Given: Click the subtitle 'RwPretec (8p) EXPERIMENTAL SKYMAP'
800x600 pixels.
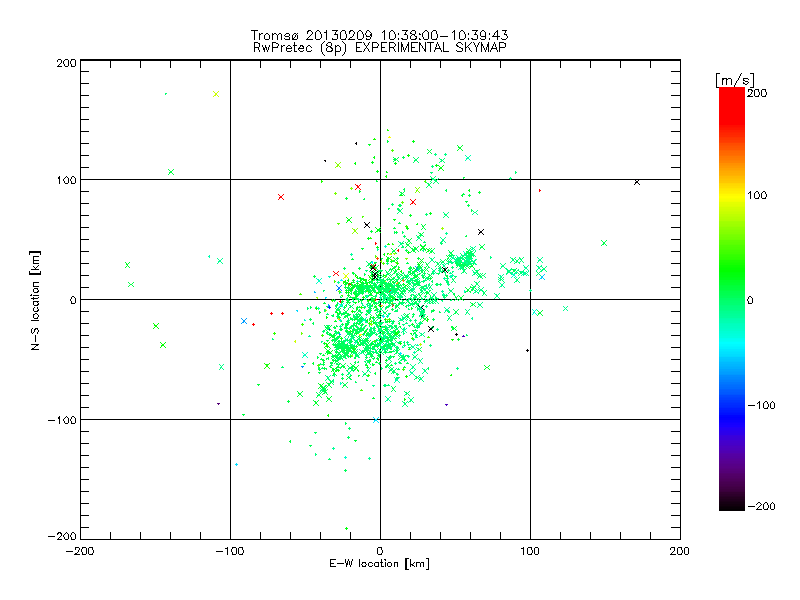Looking at the screenshot, I should click(379, 48).
